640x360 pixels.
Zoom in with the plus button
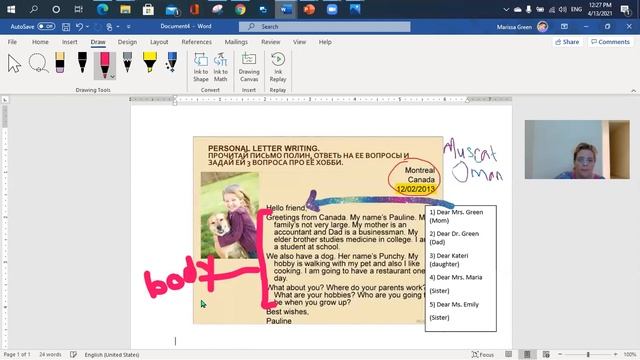(x=616, y=354)
